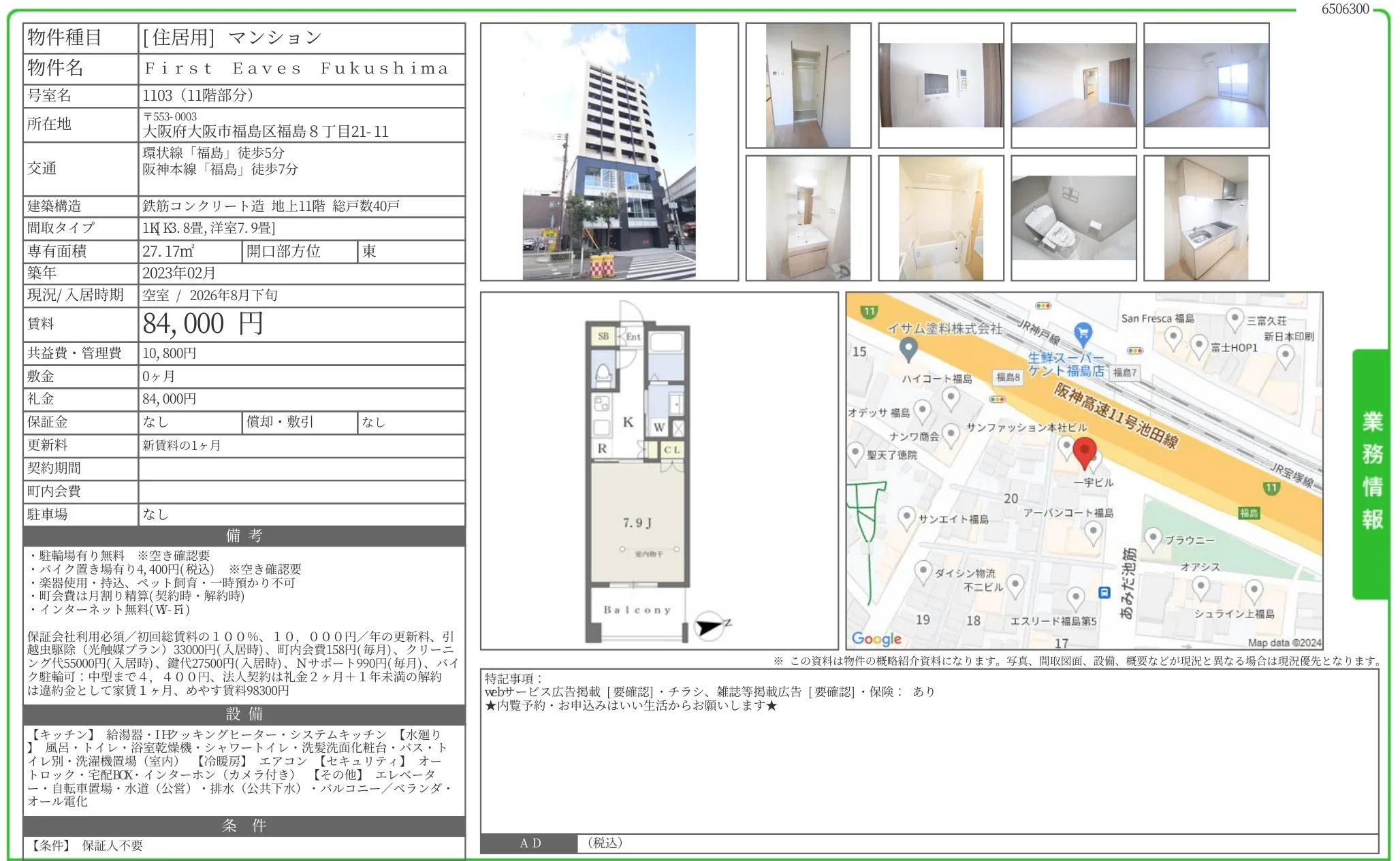1400x861 pixels.
Task: Click the map pin above イサム塗料株式会社's location
Action: 908,350
